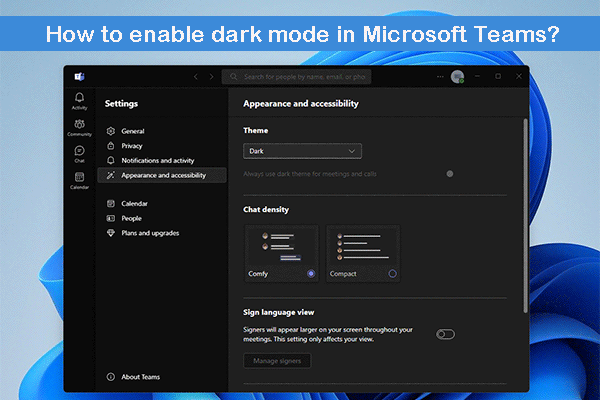Open General settings
This screenshot has width=600, height=400.
point(162,131)
